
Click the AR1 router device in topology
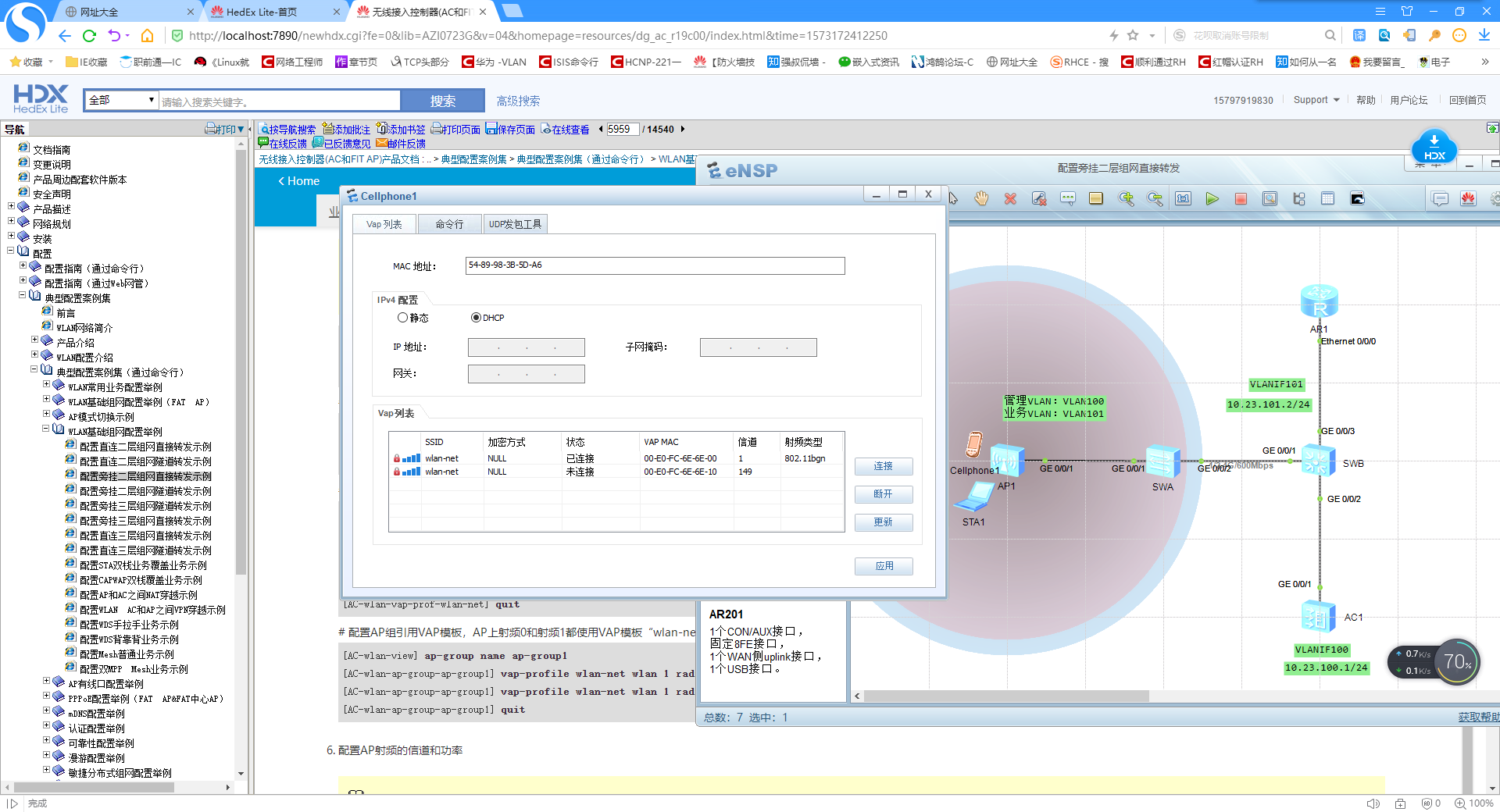point(1320,302)
